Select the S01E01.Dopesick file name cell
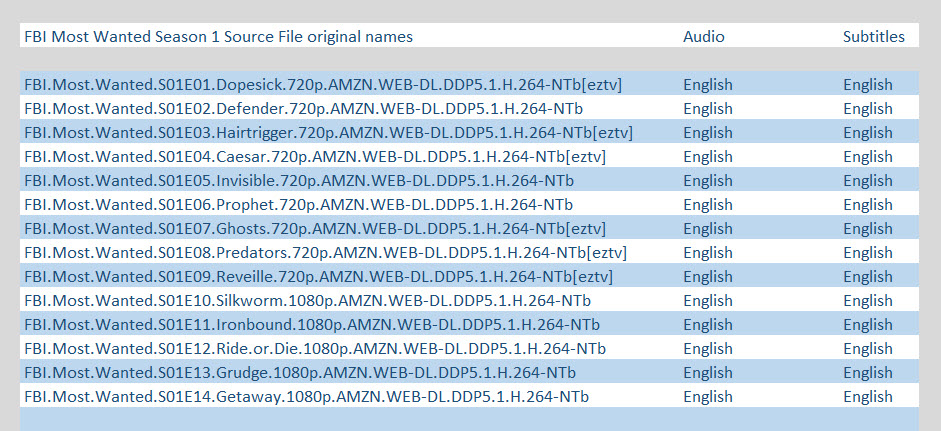Image resolution: width=941 pixels, height=431 pixels. [x=323, y=85]
